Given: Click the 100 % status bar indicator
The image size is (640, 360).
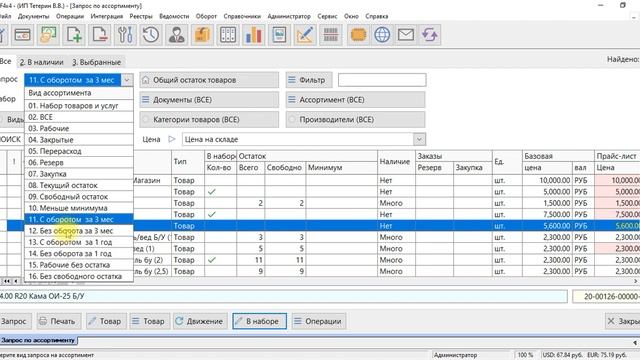Looking at the screenshot, I should (525, 355).
